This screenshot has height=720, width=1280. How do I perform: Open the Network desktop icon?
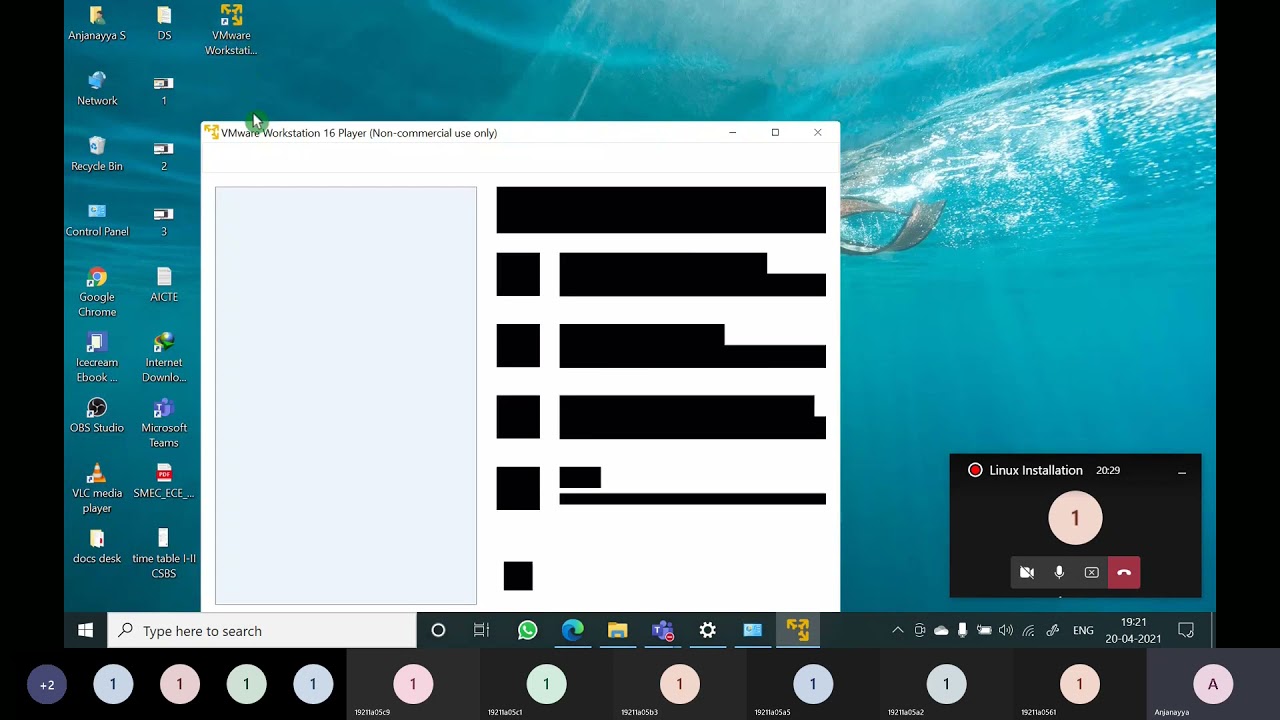click(x=97, y=89)
